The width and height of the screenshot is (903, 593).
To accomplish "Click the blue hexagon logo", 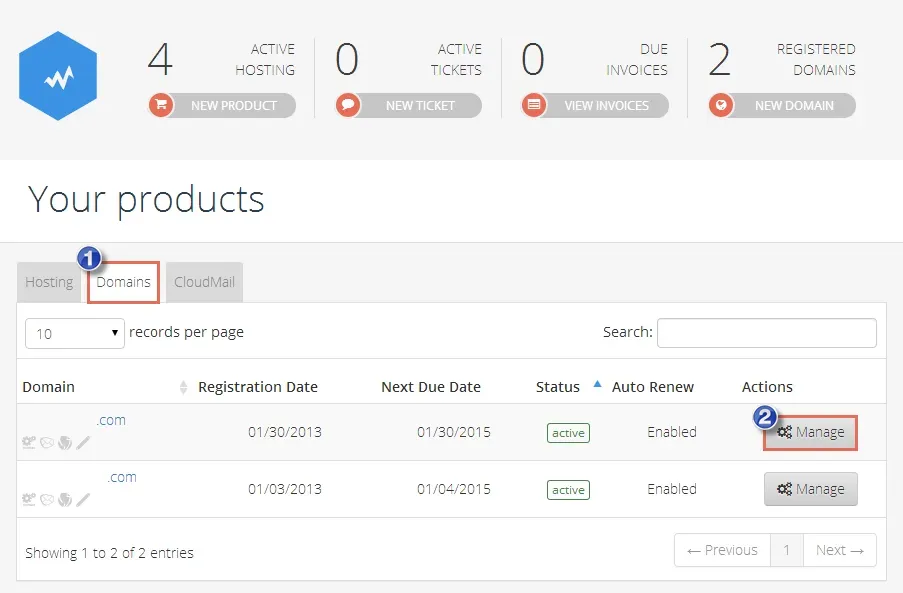I will [x=58, y=76].
